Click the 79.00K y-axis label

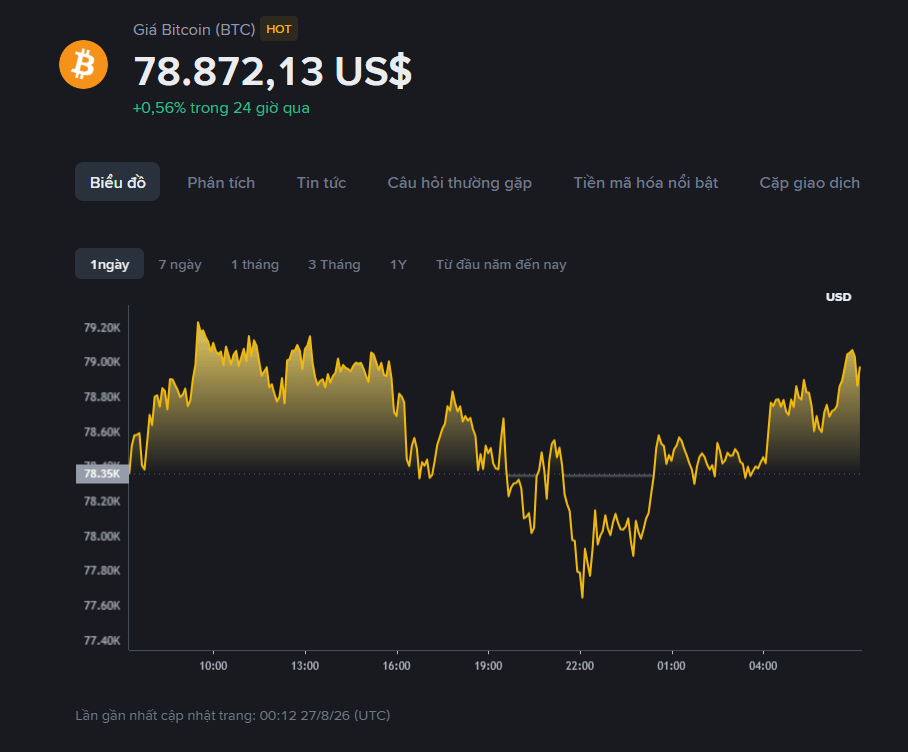point(102,362)
